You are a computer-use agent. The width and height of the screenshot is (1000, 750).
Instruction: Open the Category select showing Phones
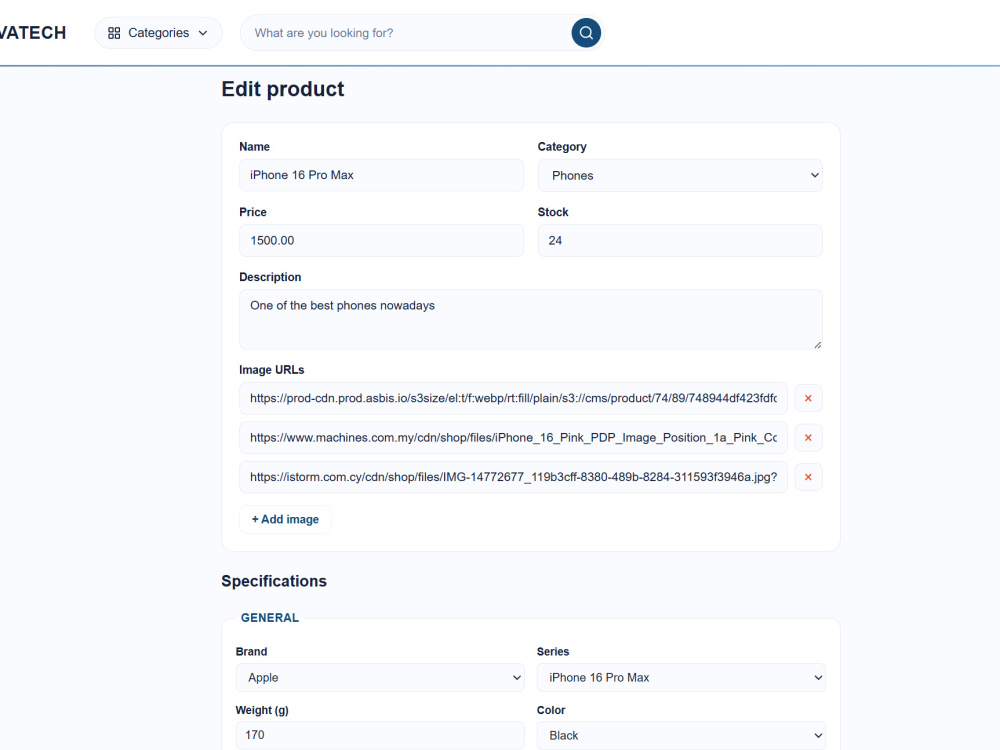tap(680, 175)
